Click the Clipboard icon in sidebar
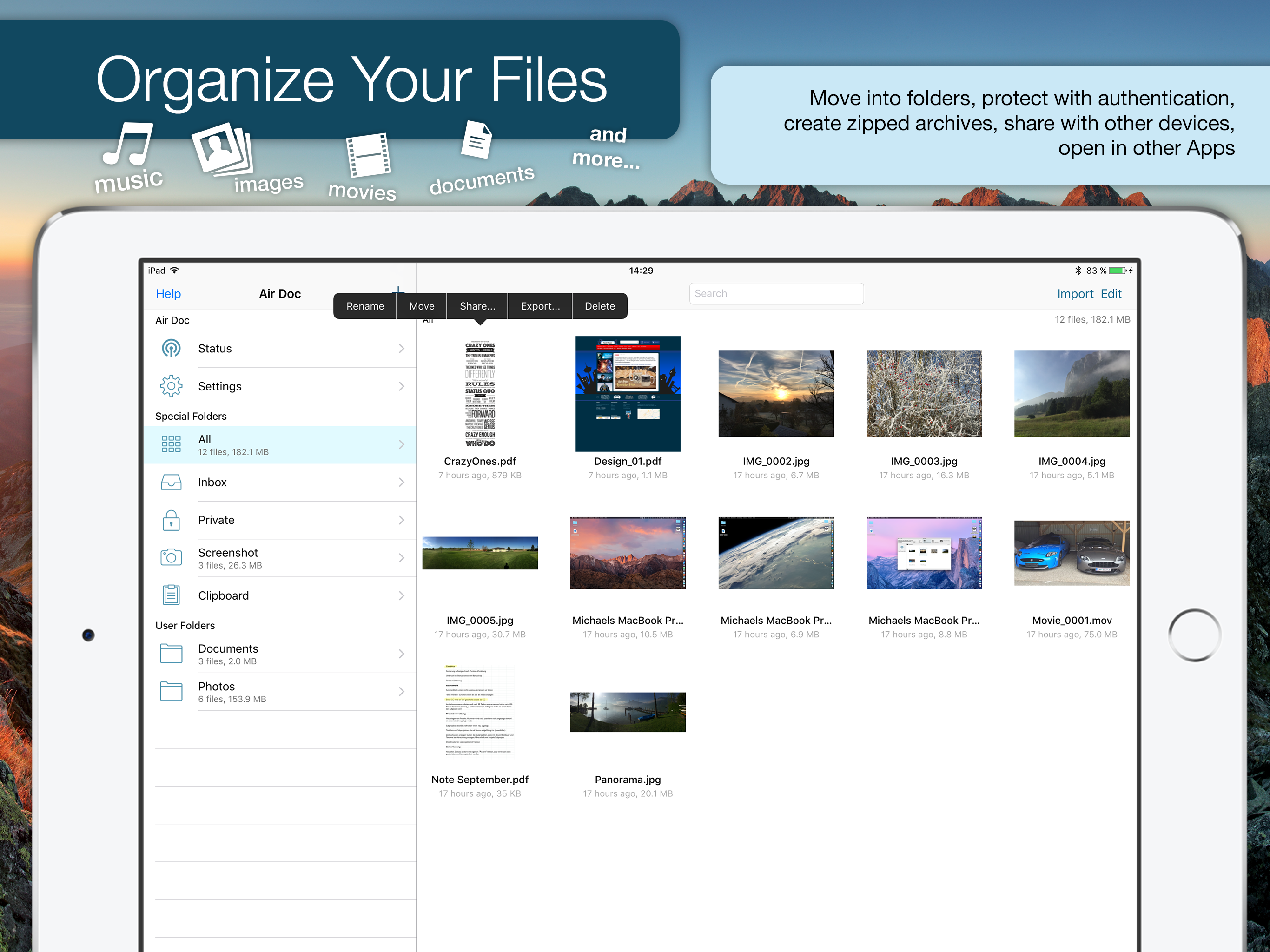The image size is (1270, 952). 171,595
